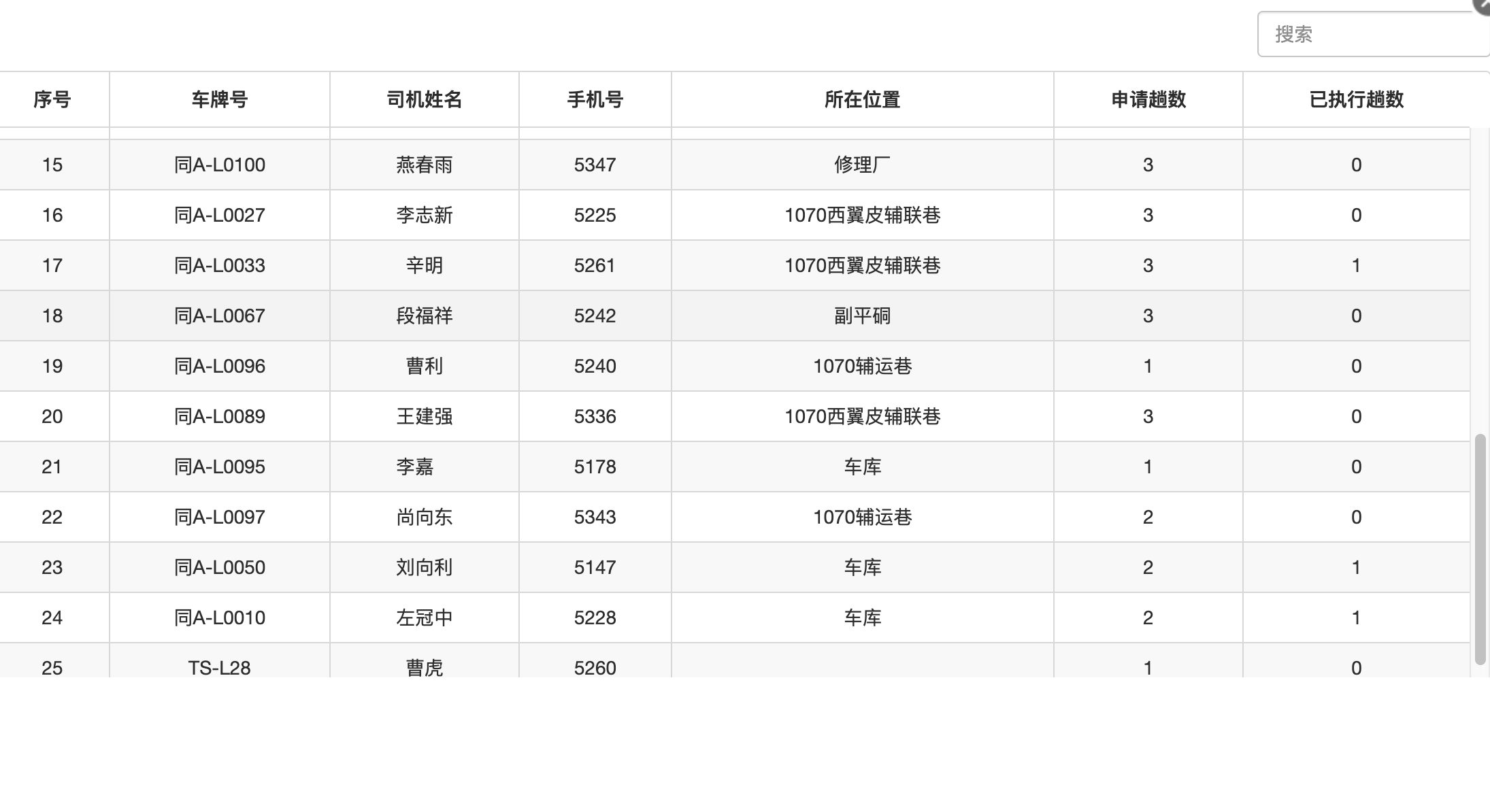Click the 车牌号 column header
1490x812 pixels.
coord(219,100)
